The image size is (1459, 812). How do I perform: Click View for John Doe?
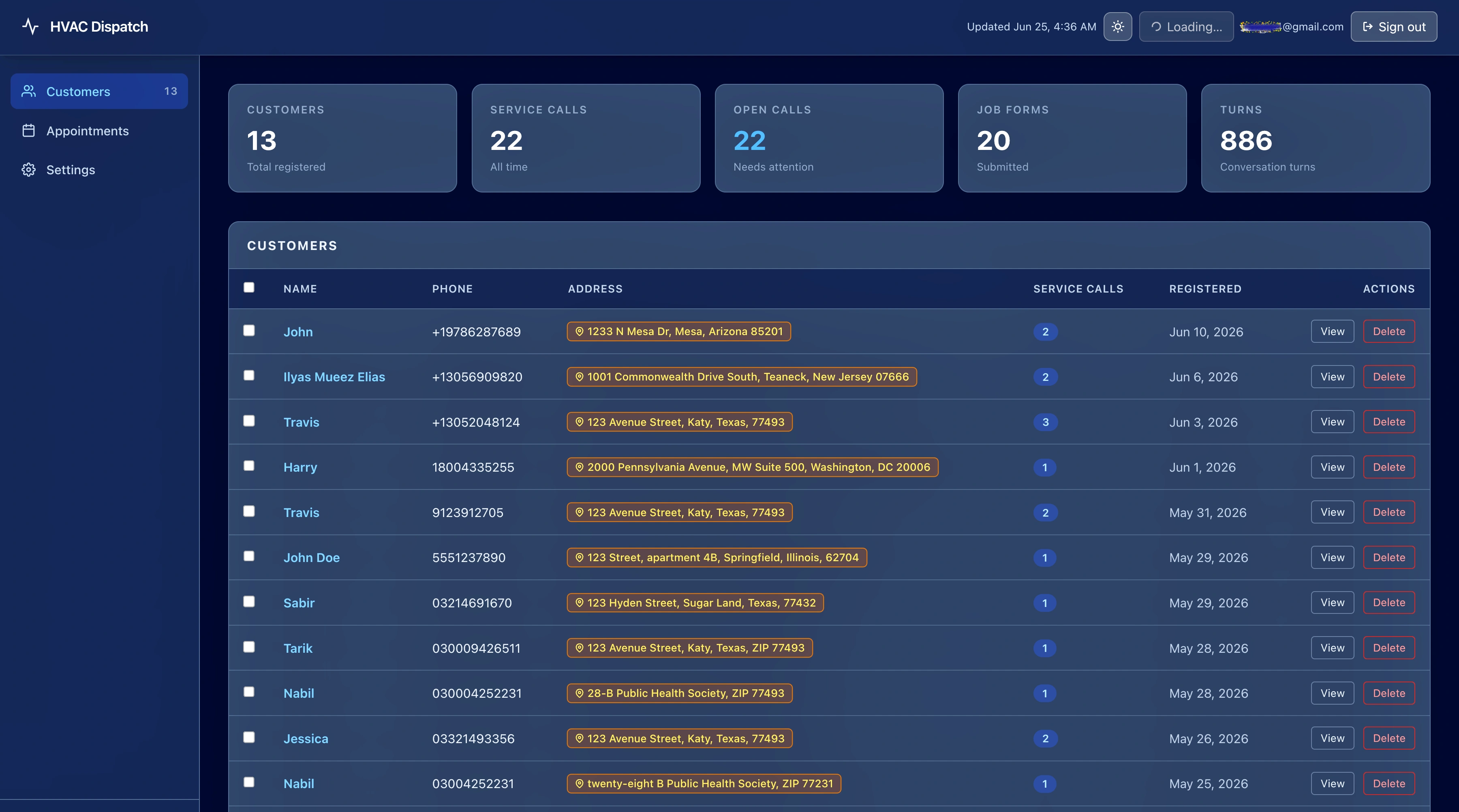point(1332,557)
